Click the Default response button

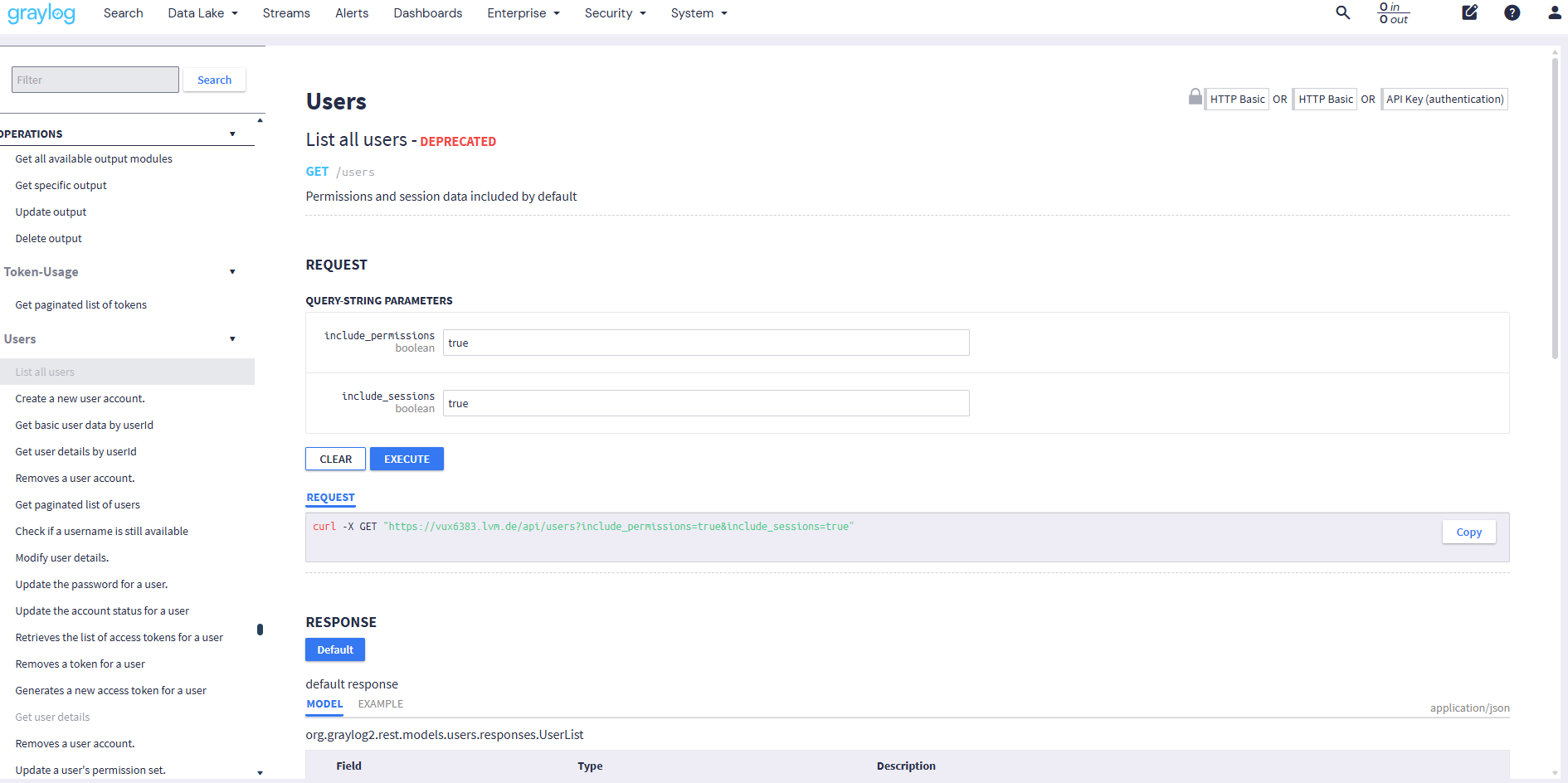[x=335, y=649]
